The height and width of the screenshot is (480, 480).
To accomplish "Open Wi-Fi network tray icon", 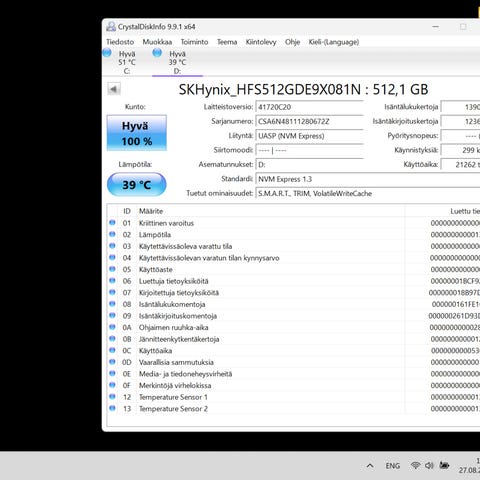I will [415, 465].
